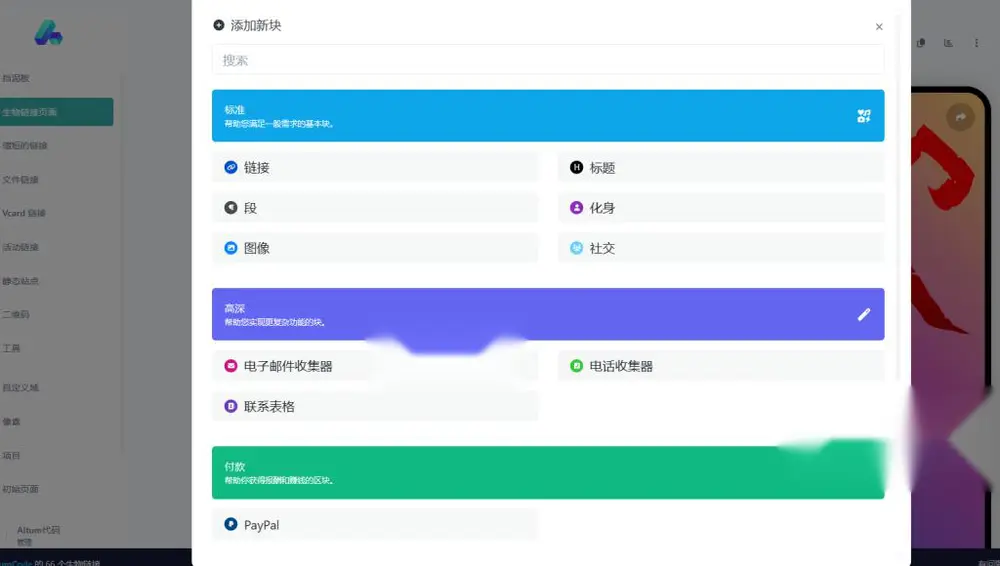Image resolution: width=1000 pixels, height=566 pixels.
Task: Select the PayPal block icon
Action: [x=231, y=524]
